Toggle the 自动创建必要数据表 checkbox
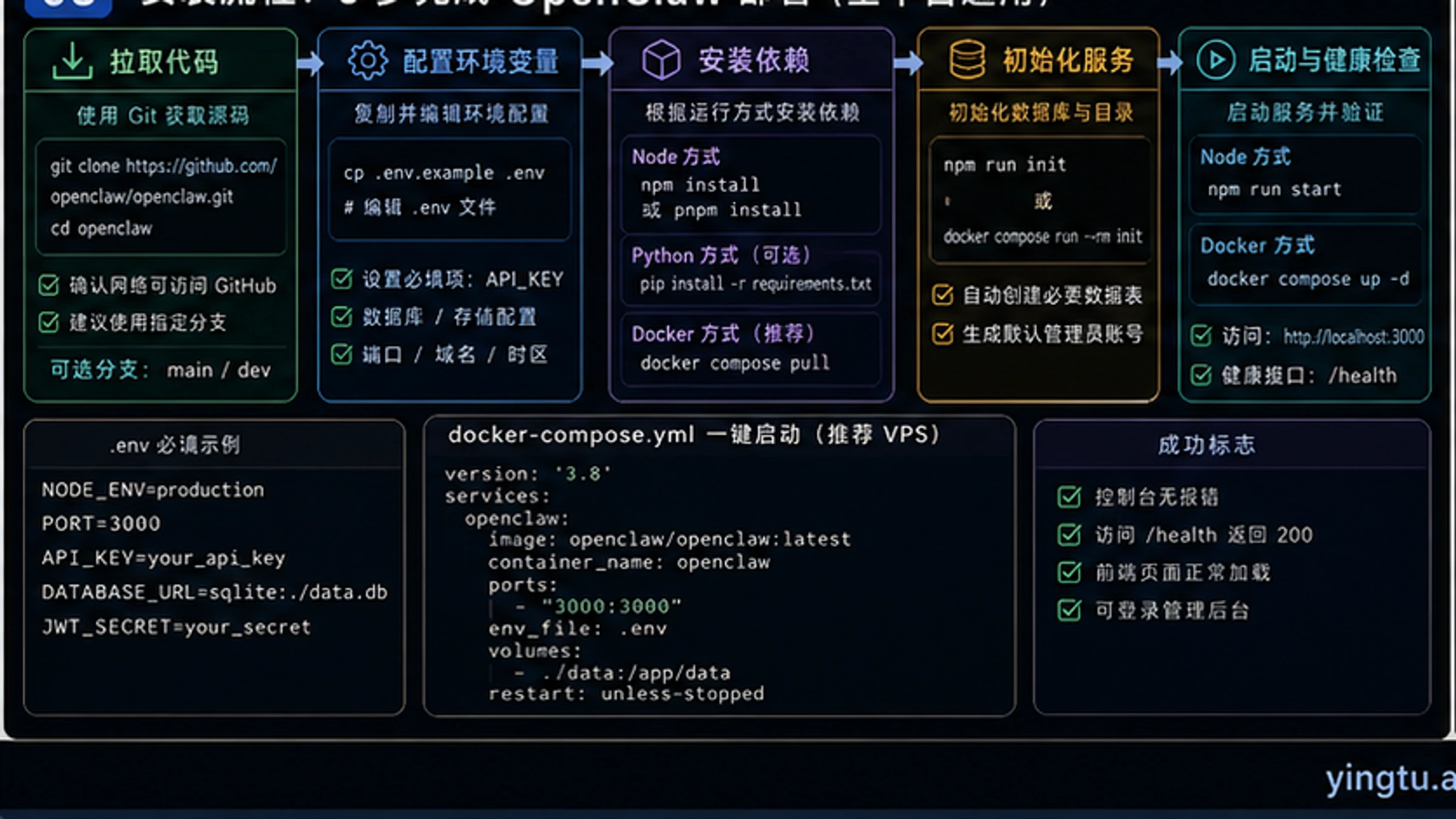1456x819 pixels. pos(943,295)
